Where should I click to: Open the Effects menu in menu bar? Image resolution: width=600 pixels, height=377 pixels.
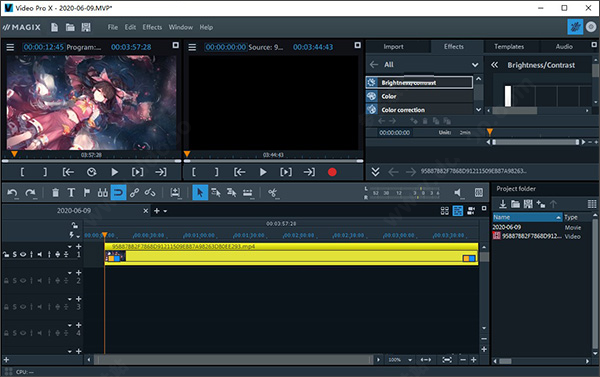coord(152,27)
